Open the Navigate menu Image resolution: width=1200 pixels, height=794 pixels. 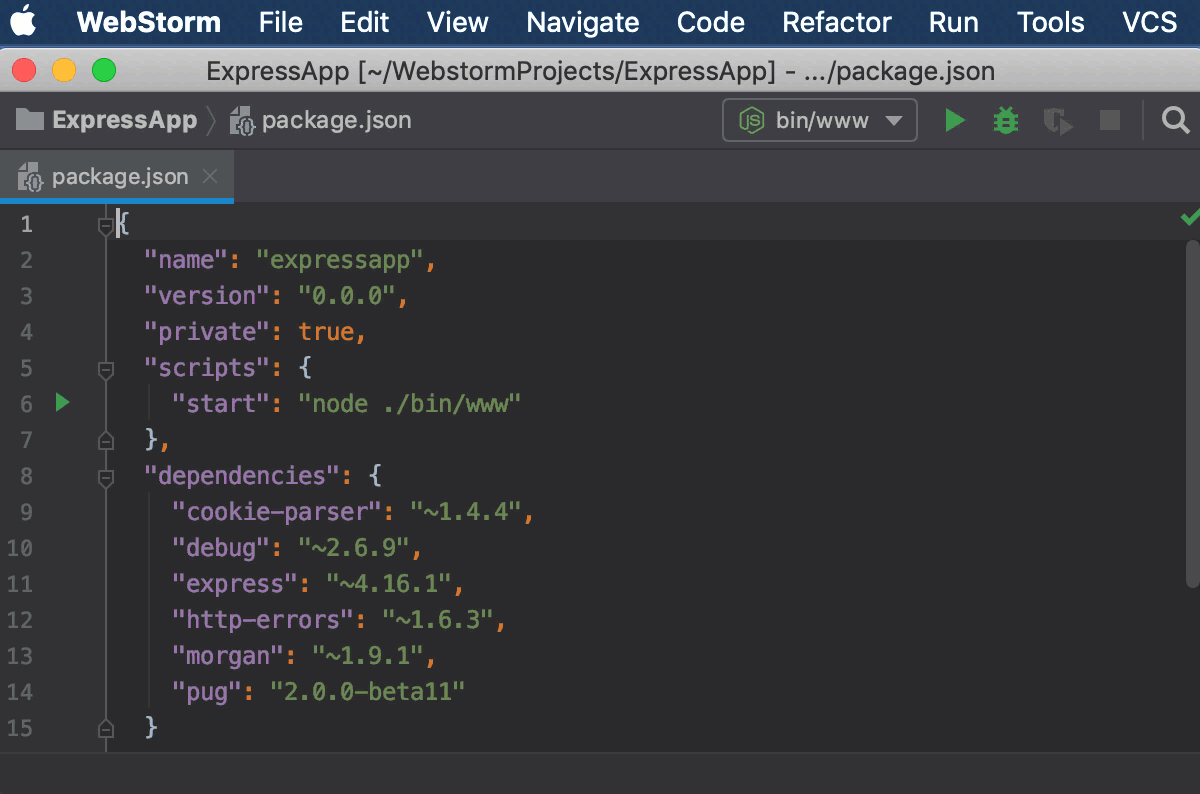583,22
